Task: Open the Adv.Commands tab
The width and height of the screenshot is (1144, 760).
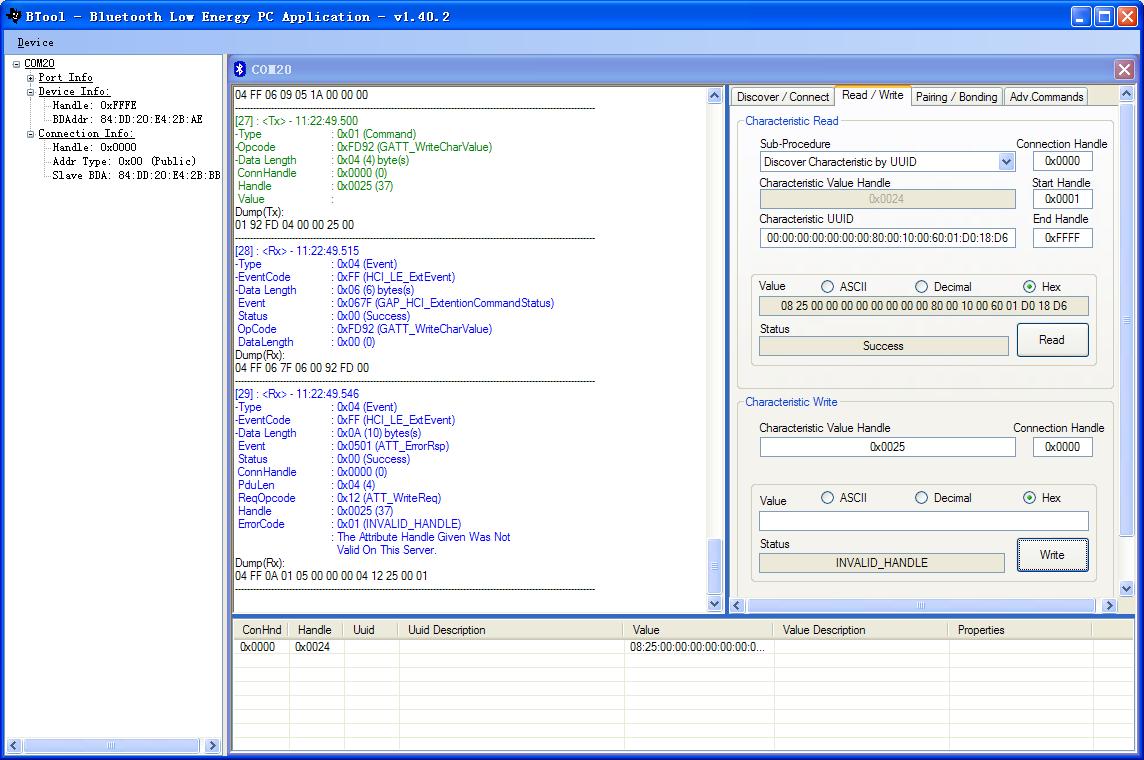Action: point(1046,96)
